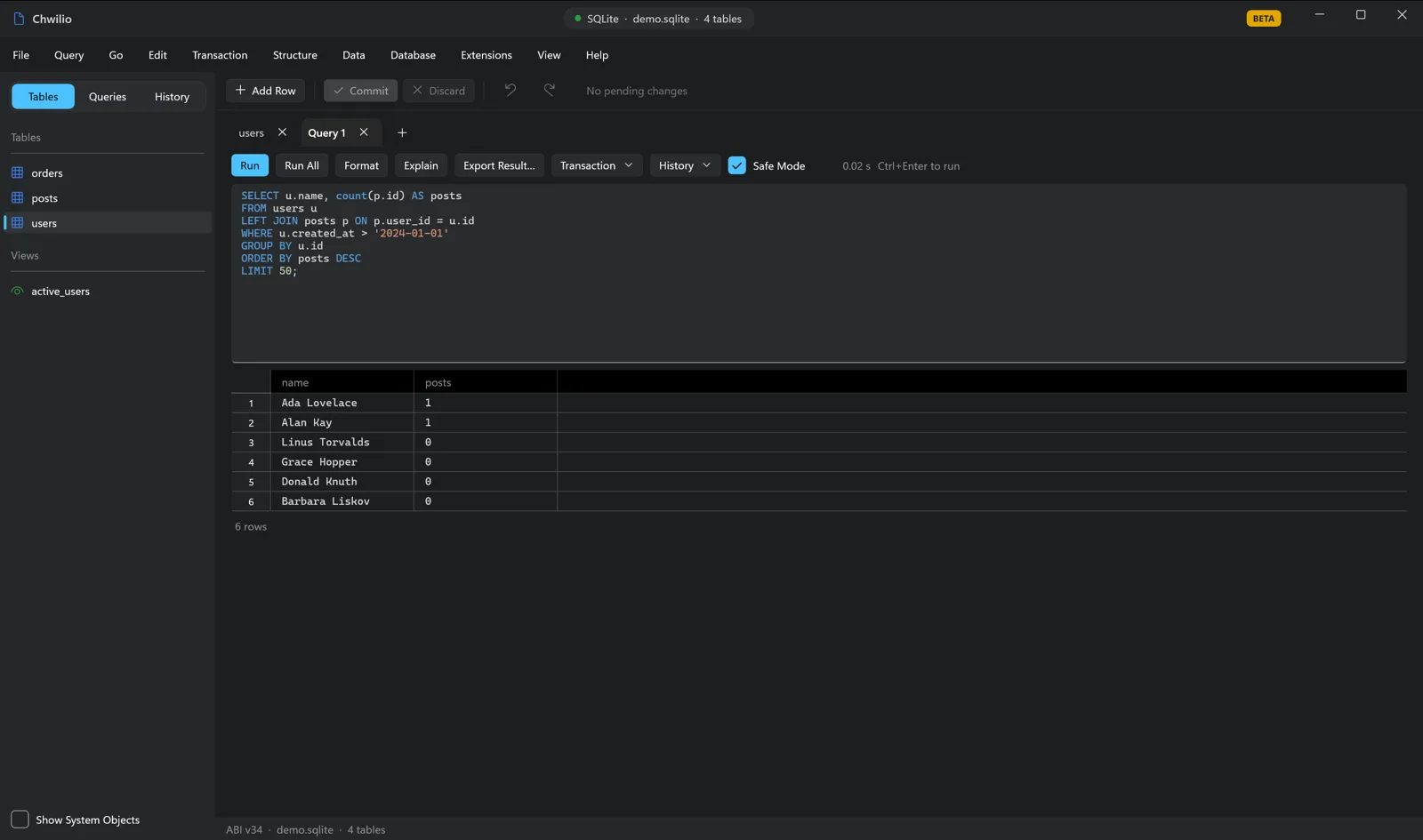Click the Format button

(361, 165)
